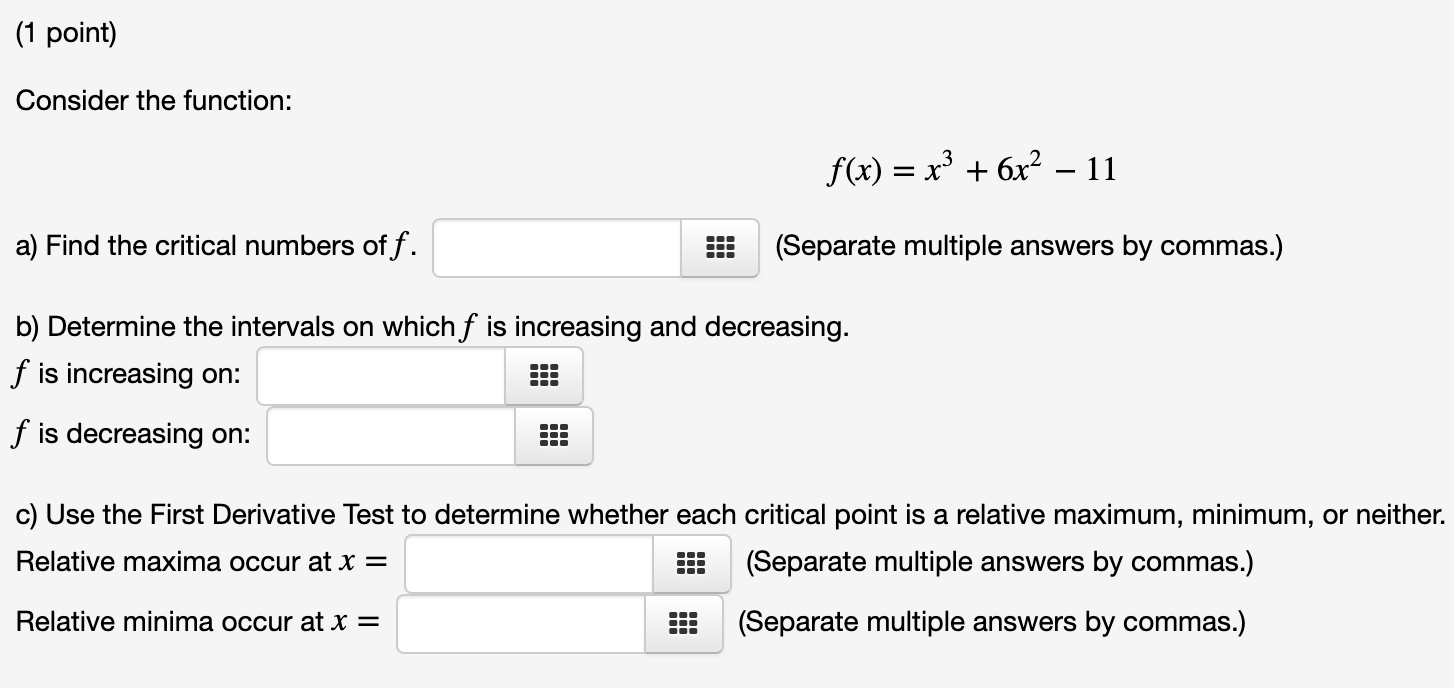Click the relative minima answer box

coord(520,622)
